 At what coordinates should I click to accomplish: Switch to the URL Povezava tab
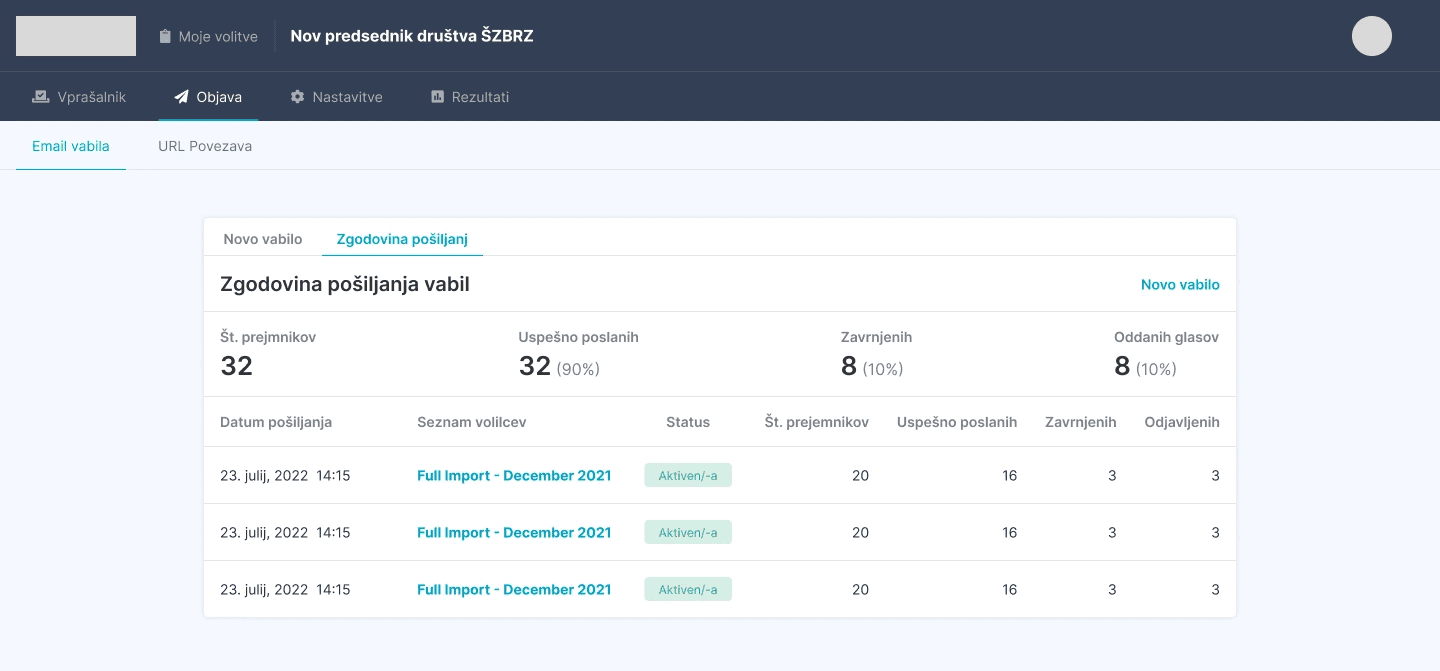pos(205,146)
